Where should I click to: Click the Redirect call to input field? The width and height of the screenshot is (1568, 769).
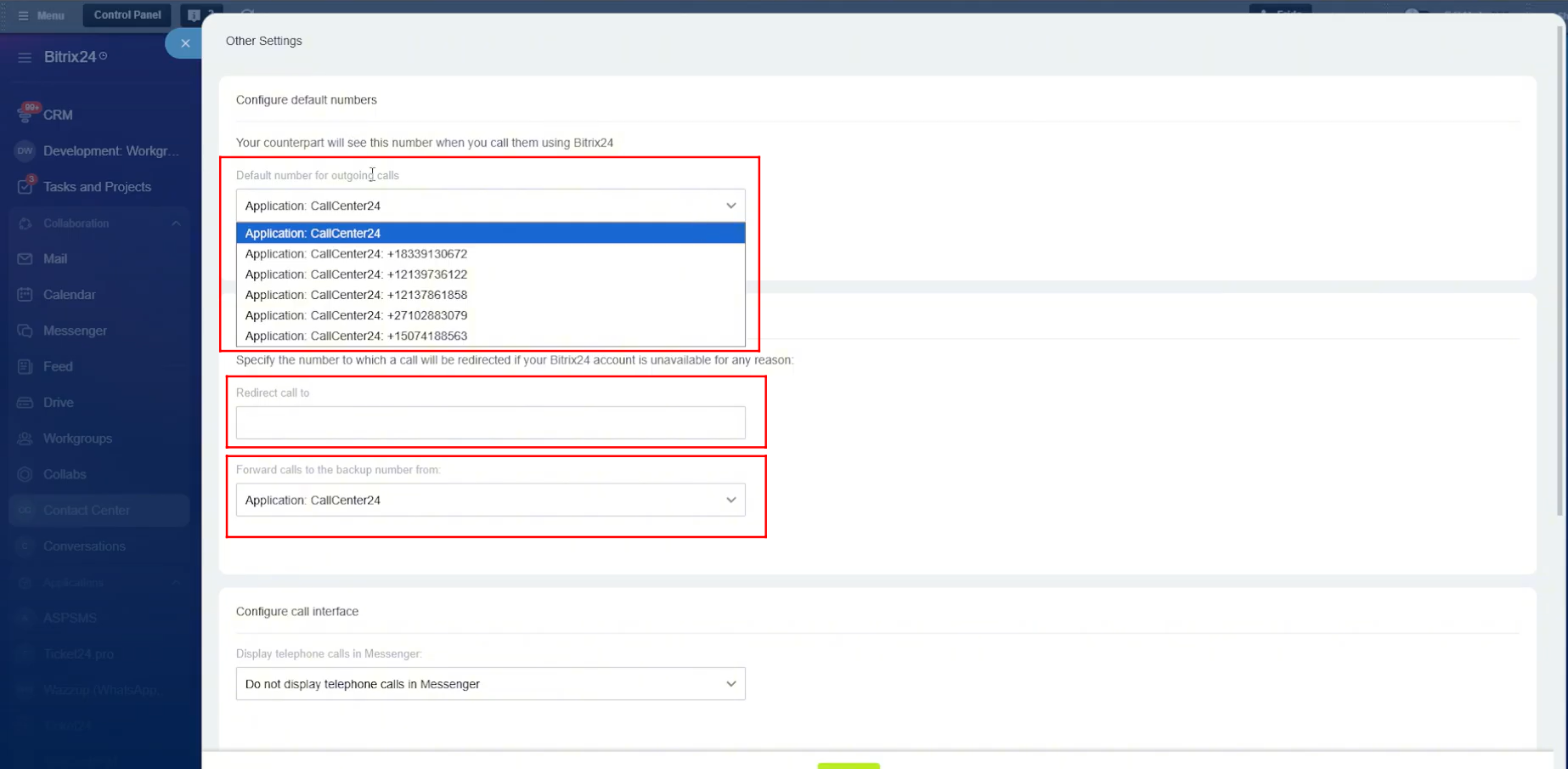tap(490, 423)
